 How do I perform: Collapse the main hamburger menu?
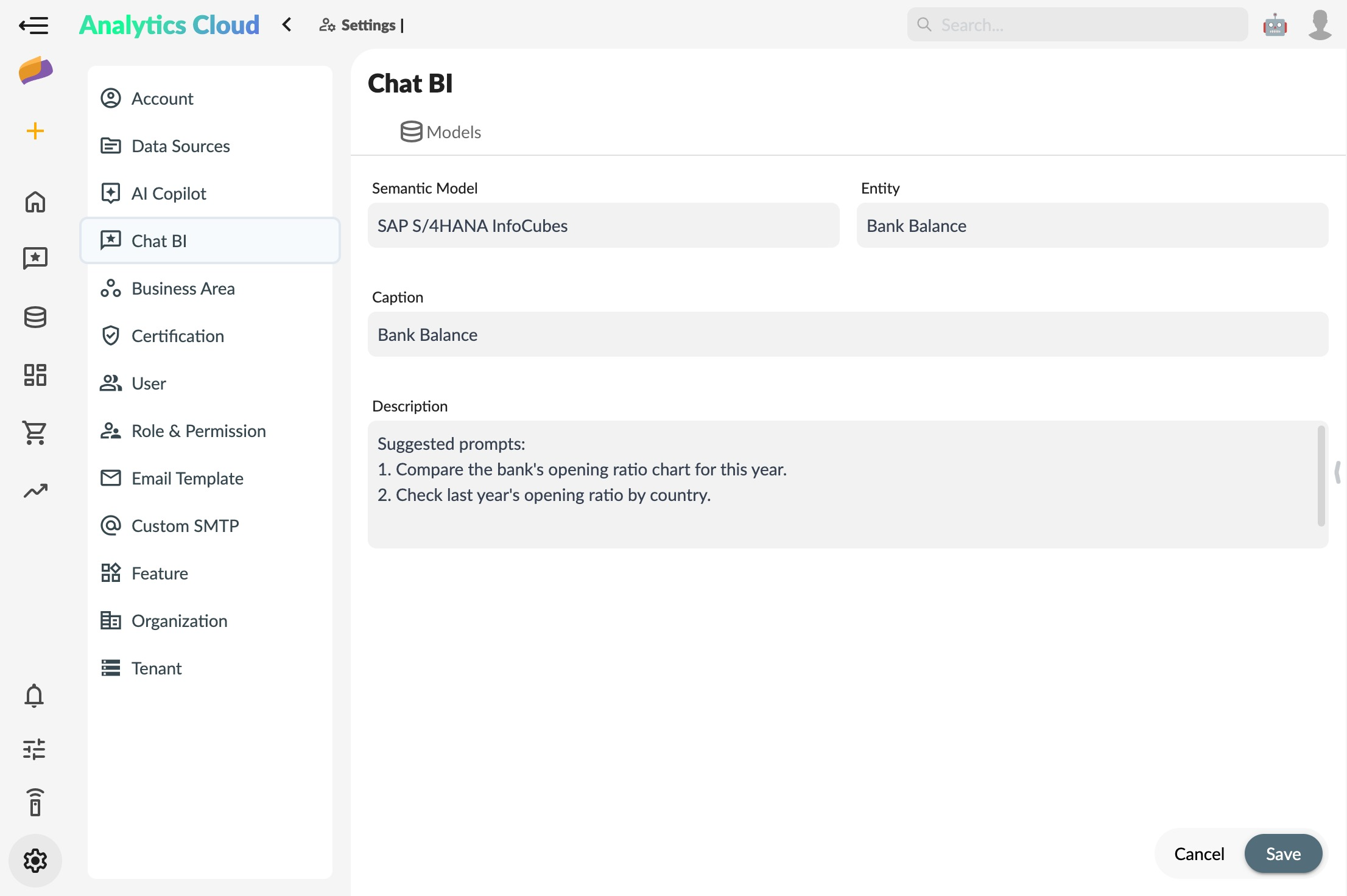[x=33, y=26]
